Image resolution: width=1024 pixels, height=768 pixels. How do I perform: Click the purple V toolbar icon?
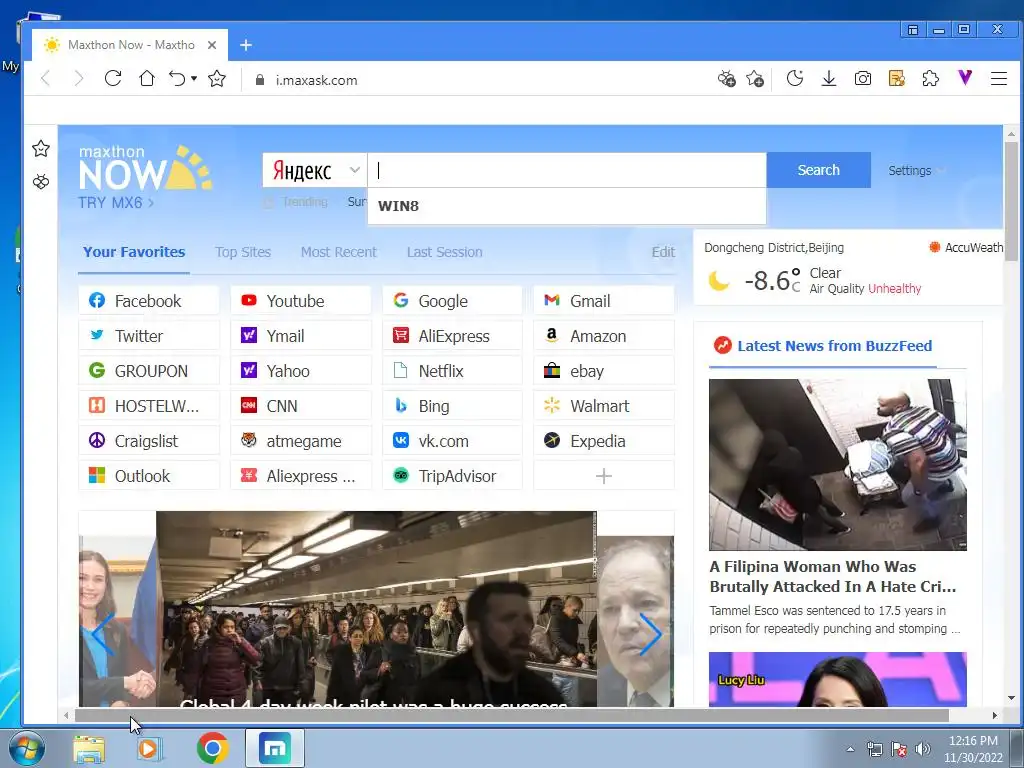pyautogui.click(x=965, y=78)
